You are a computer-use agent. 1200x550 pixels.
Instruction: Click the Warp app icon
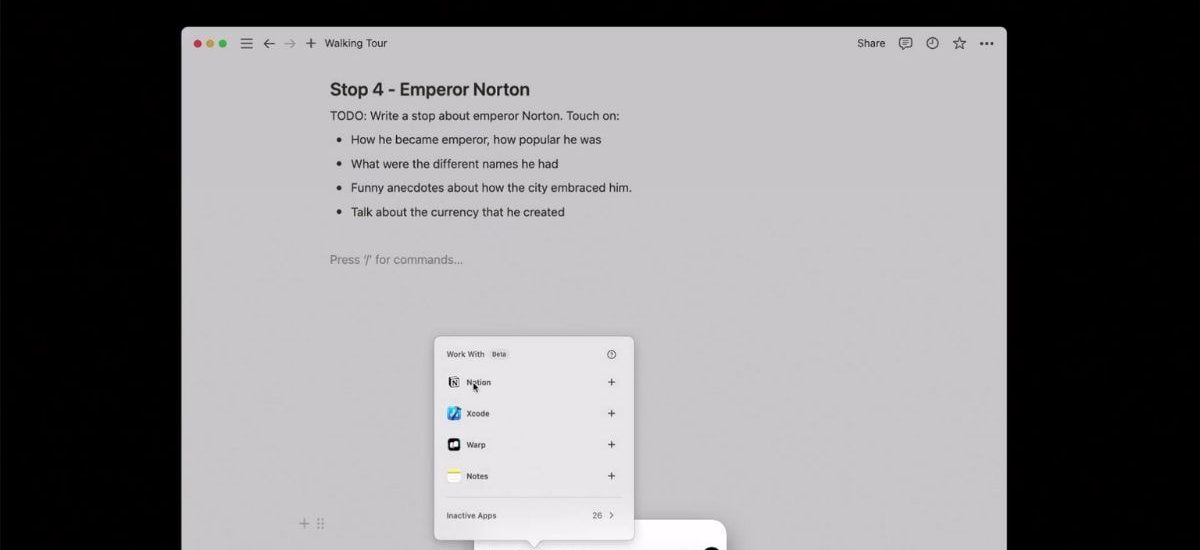454,445
